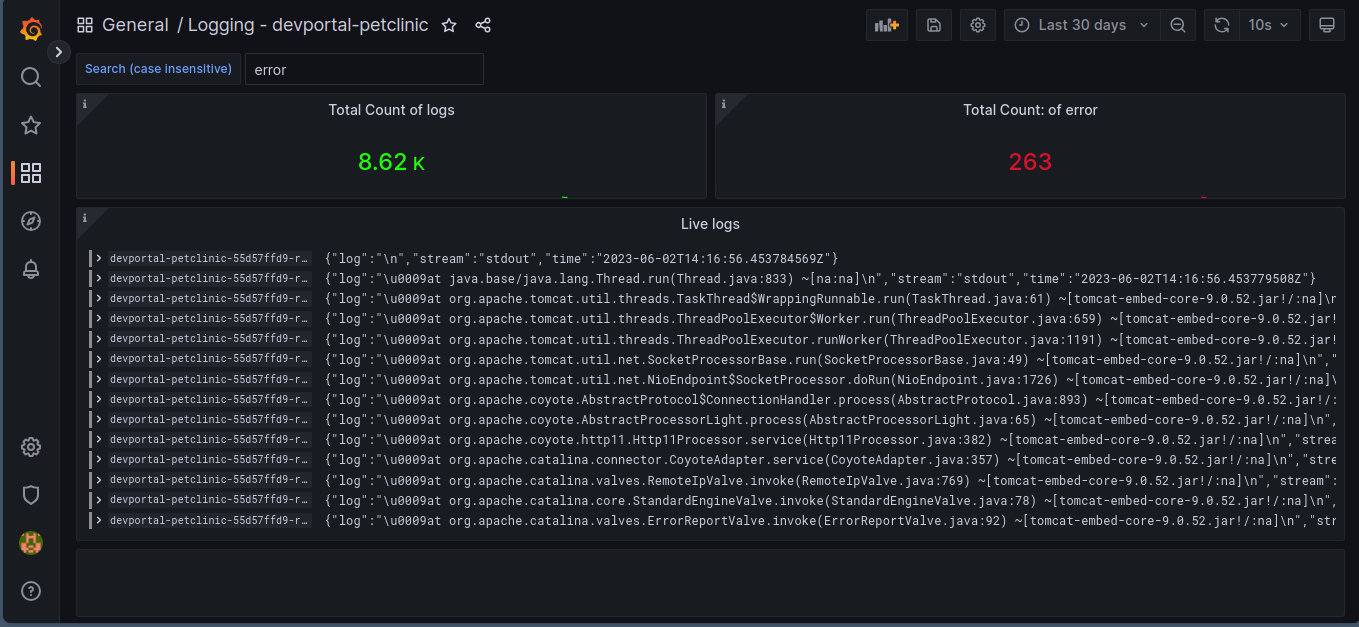1359x627 pixels.
Task: Open Starred dashboards from the sidebar
Action: [x=31, y=125]
